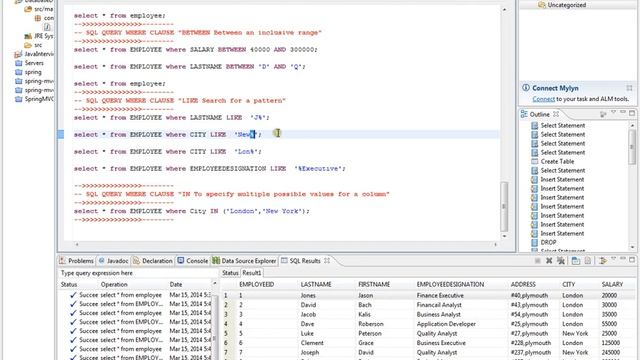
Task: Select the JavaInterview project
Action: pos(39,54)
